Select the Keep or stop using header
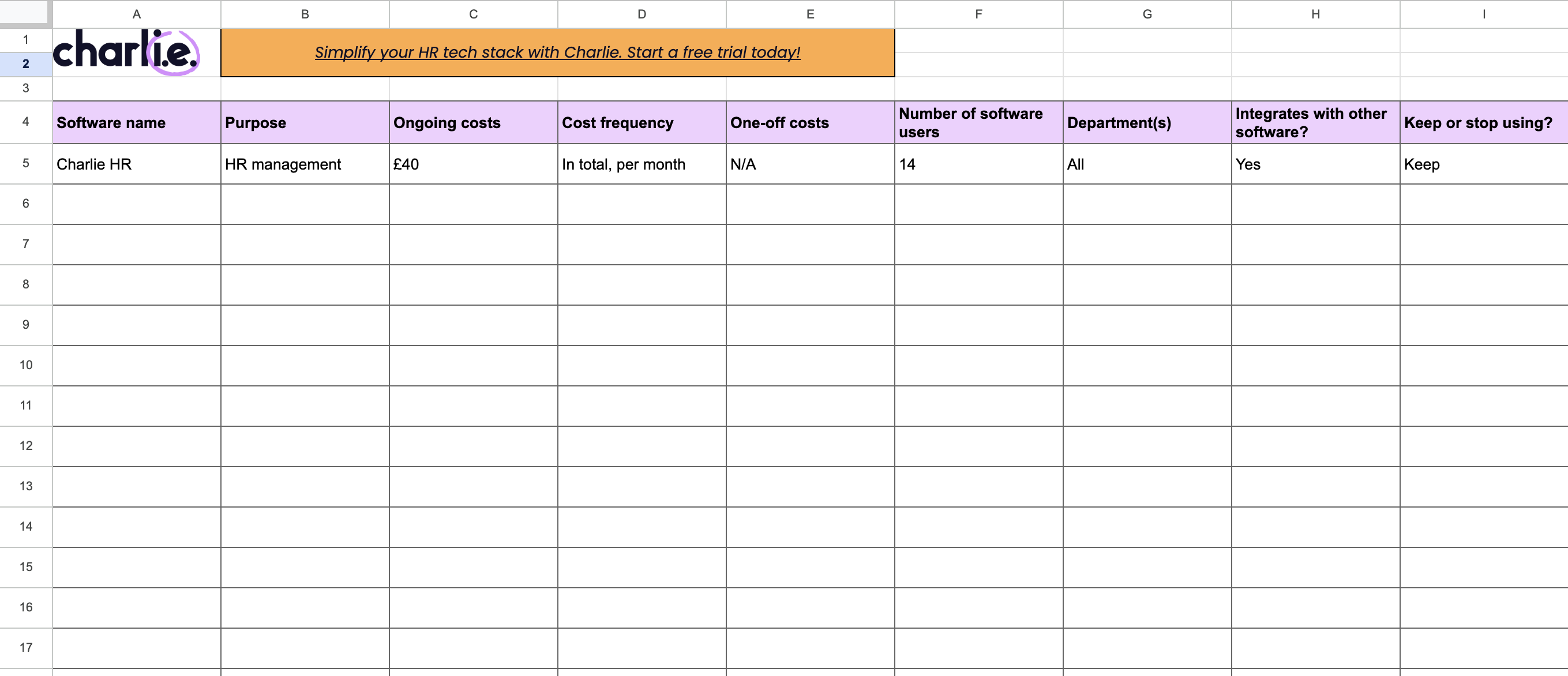The width and height of the screenshot is (1568, 676). 1483,123
